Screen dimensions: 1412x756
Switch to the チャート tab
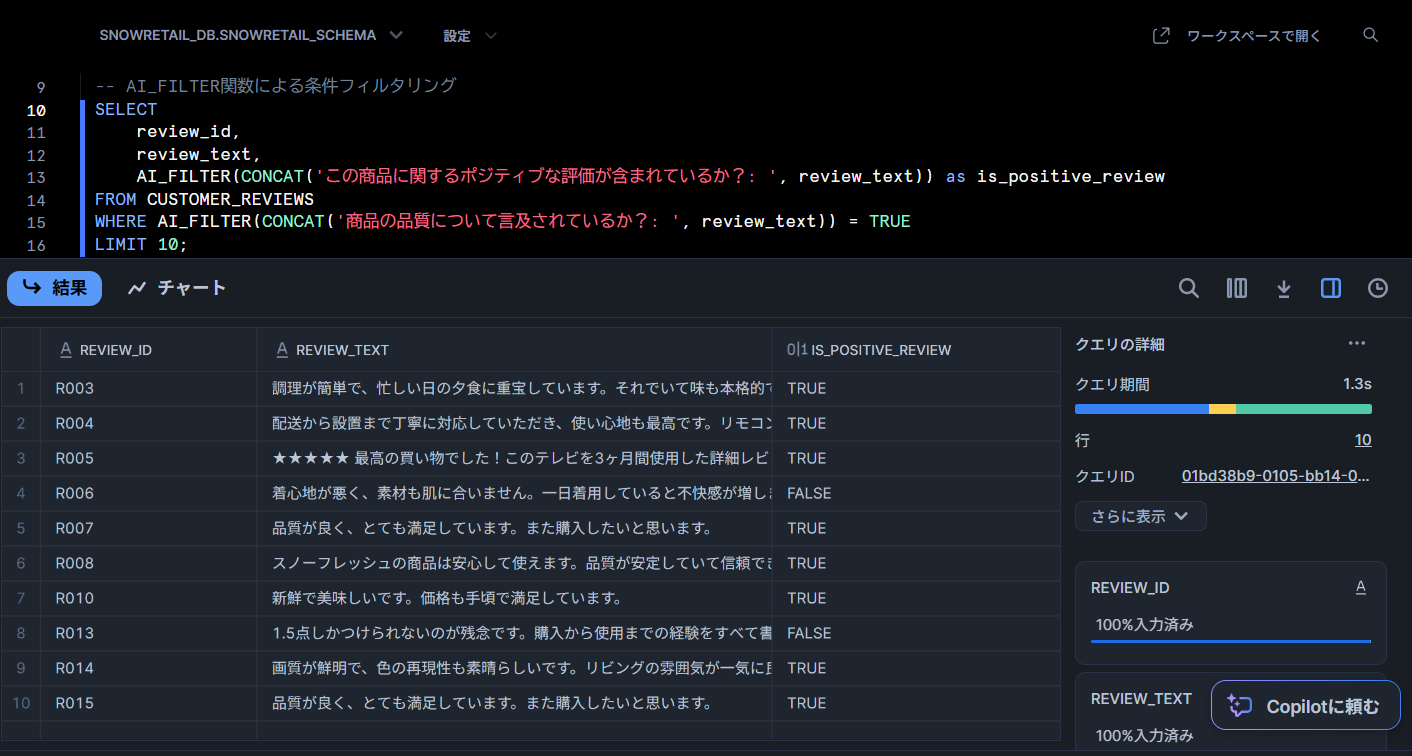pyautogui.click(x=177, y=288)
